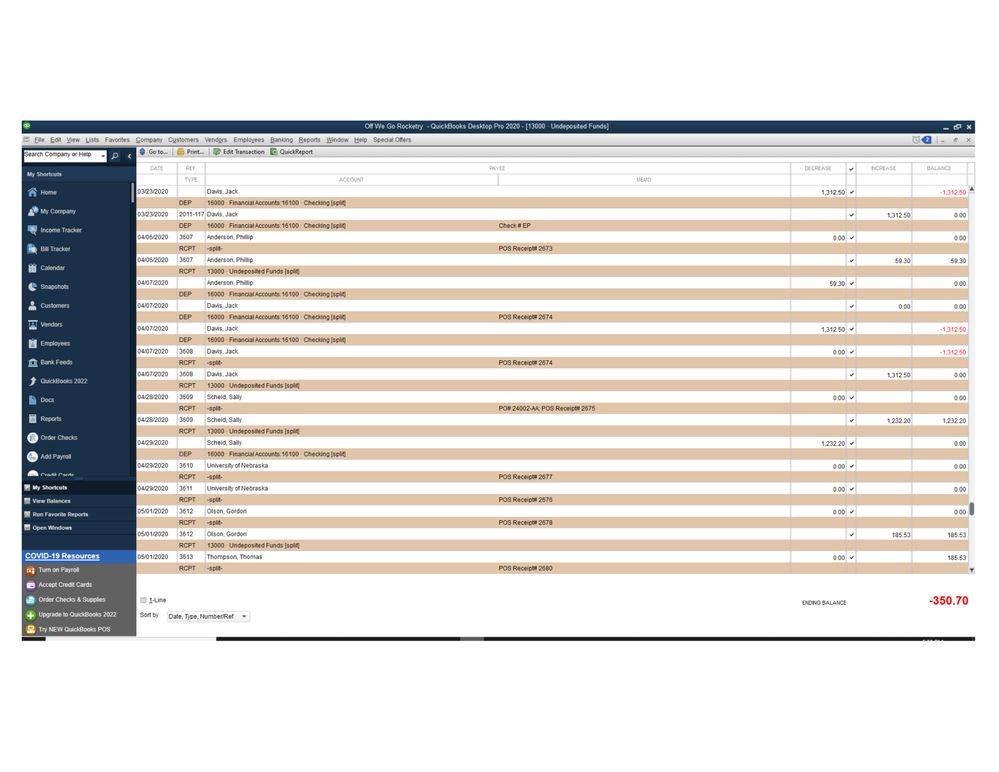Select Run Favorite Reports panel
Viewport: 999px width, 772px height.
[x=79, y=515]
